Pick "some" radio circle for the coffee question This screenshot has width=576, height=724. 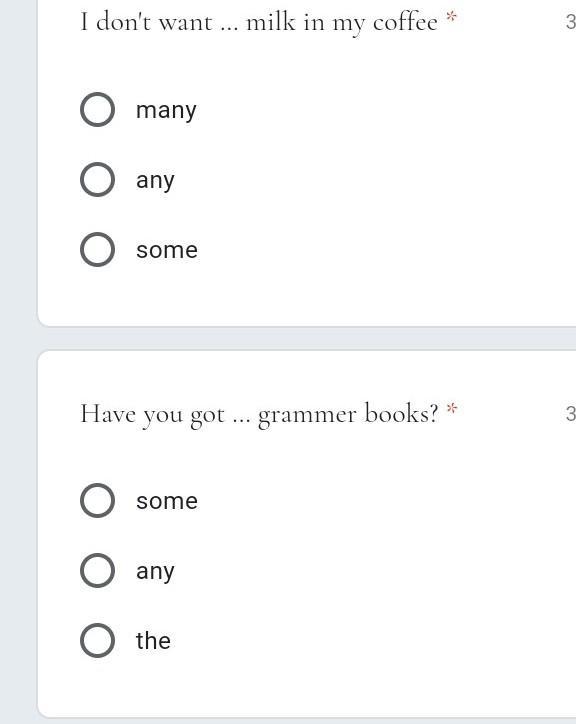pyautogui.click(x=97, y=249)
